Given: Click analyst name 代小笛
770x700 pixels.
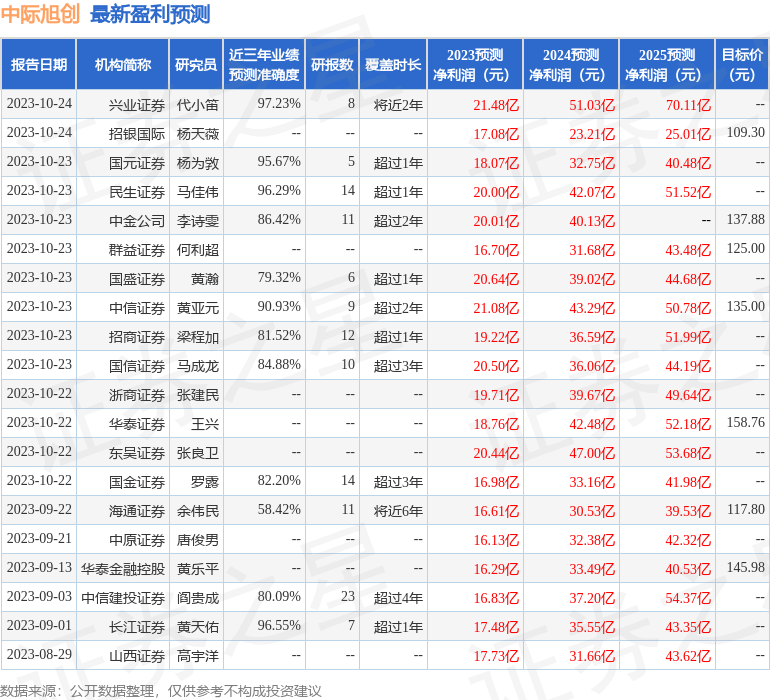Looking at the screenshot, I should point(197,105).
